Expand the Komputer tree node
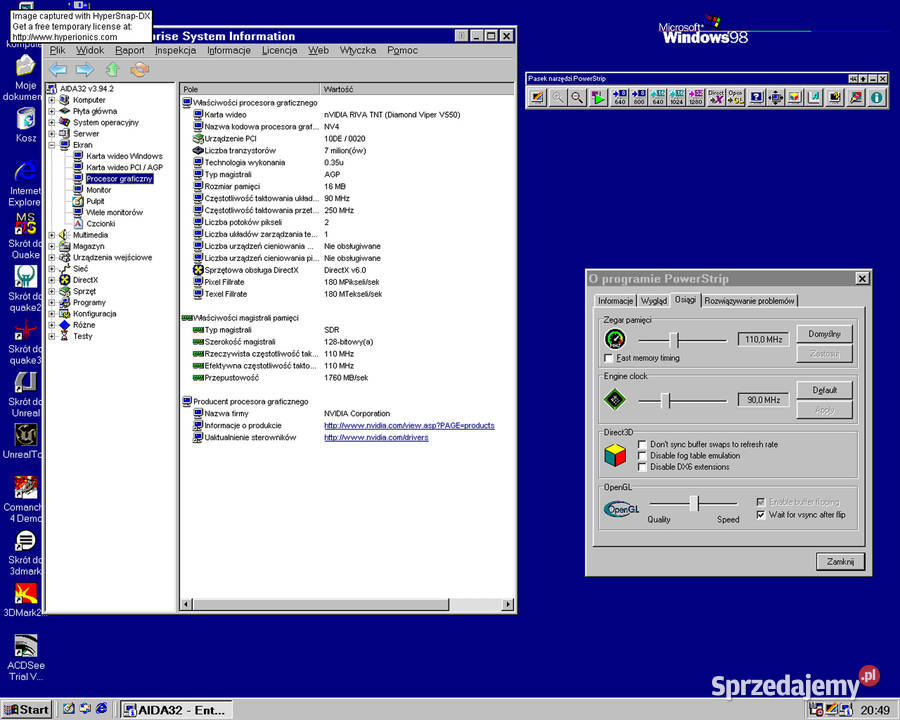Image resolution: width=900 pixels, height=720 pixels. pyautogui.click(x=52, y=100)
